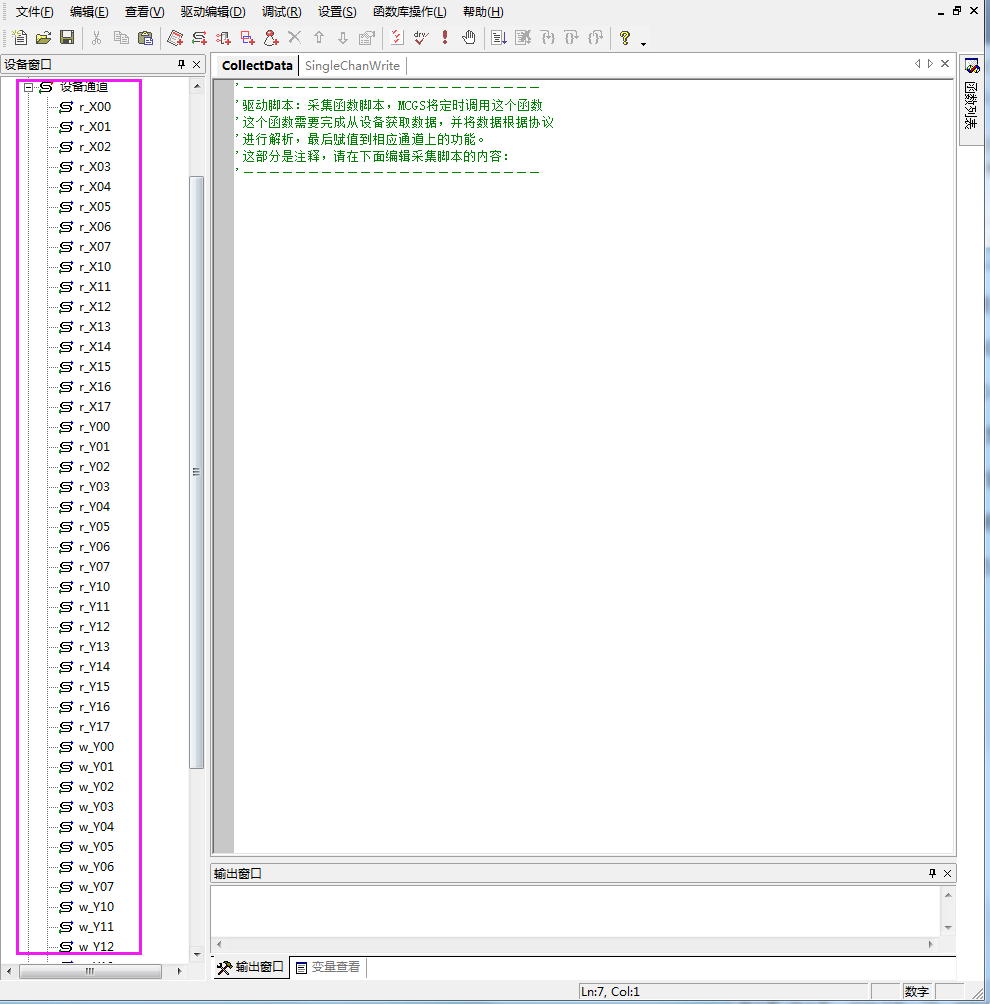Screen dimensions: 990x1004
Task: Select the r_X07 channel
Action: point(94,247)
